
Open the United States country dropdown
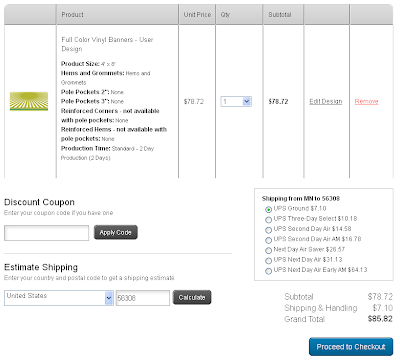59,298
